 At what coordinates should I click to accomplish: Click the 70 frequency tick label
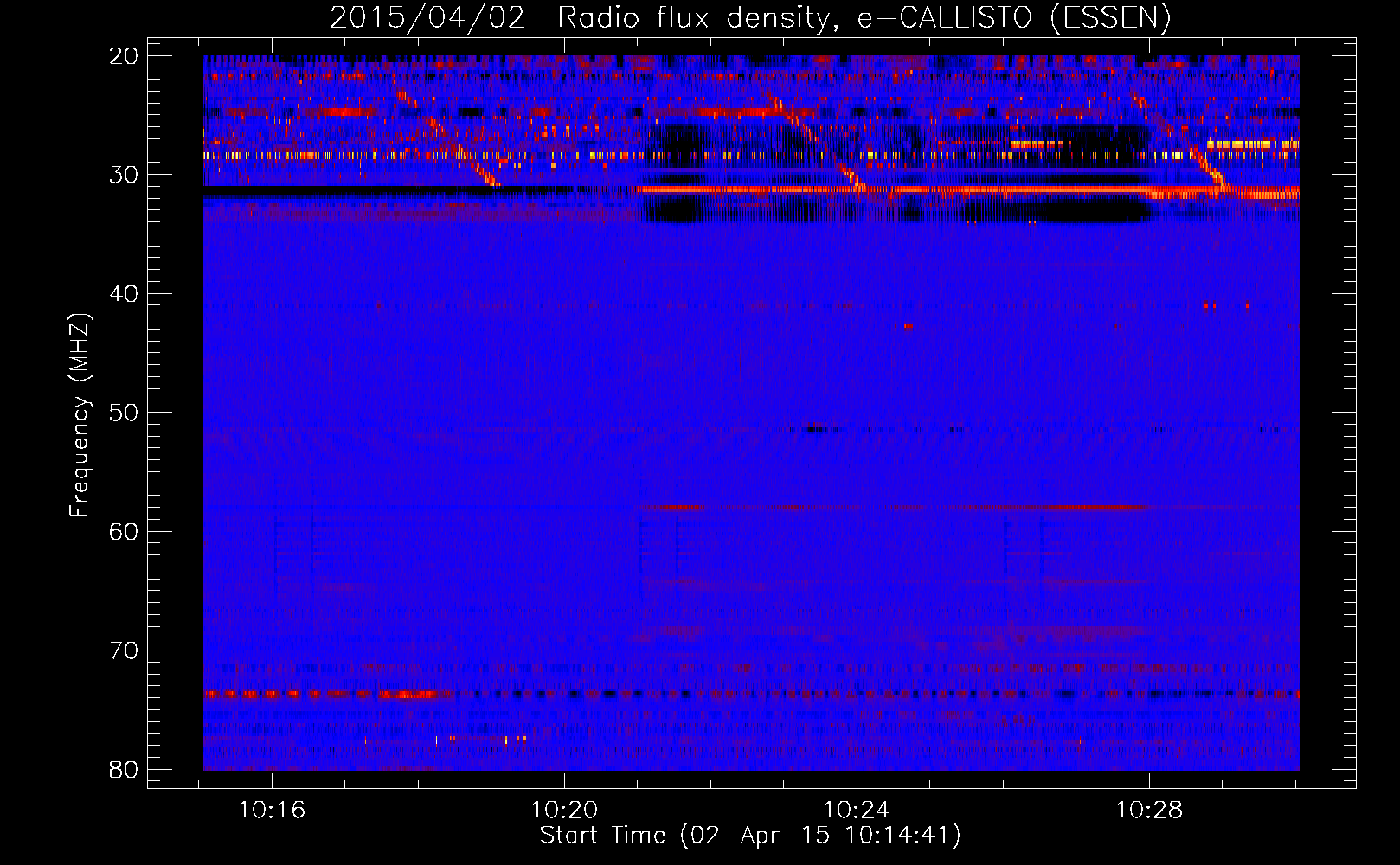click(124, 650)
